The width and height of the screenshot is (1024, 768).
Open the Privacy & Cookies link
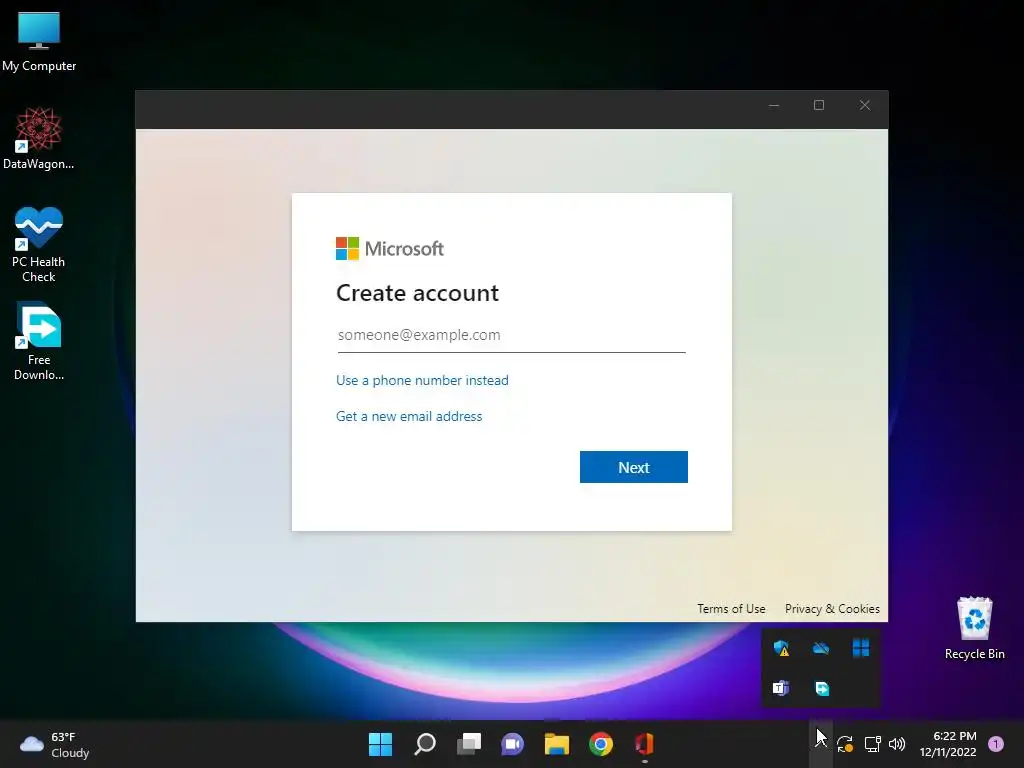(832, 609)
